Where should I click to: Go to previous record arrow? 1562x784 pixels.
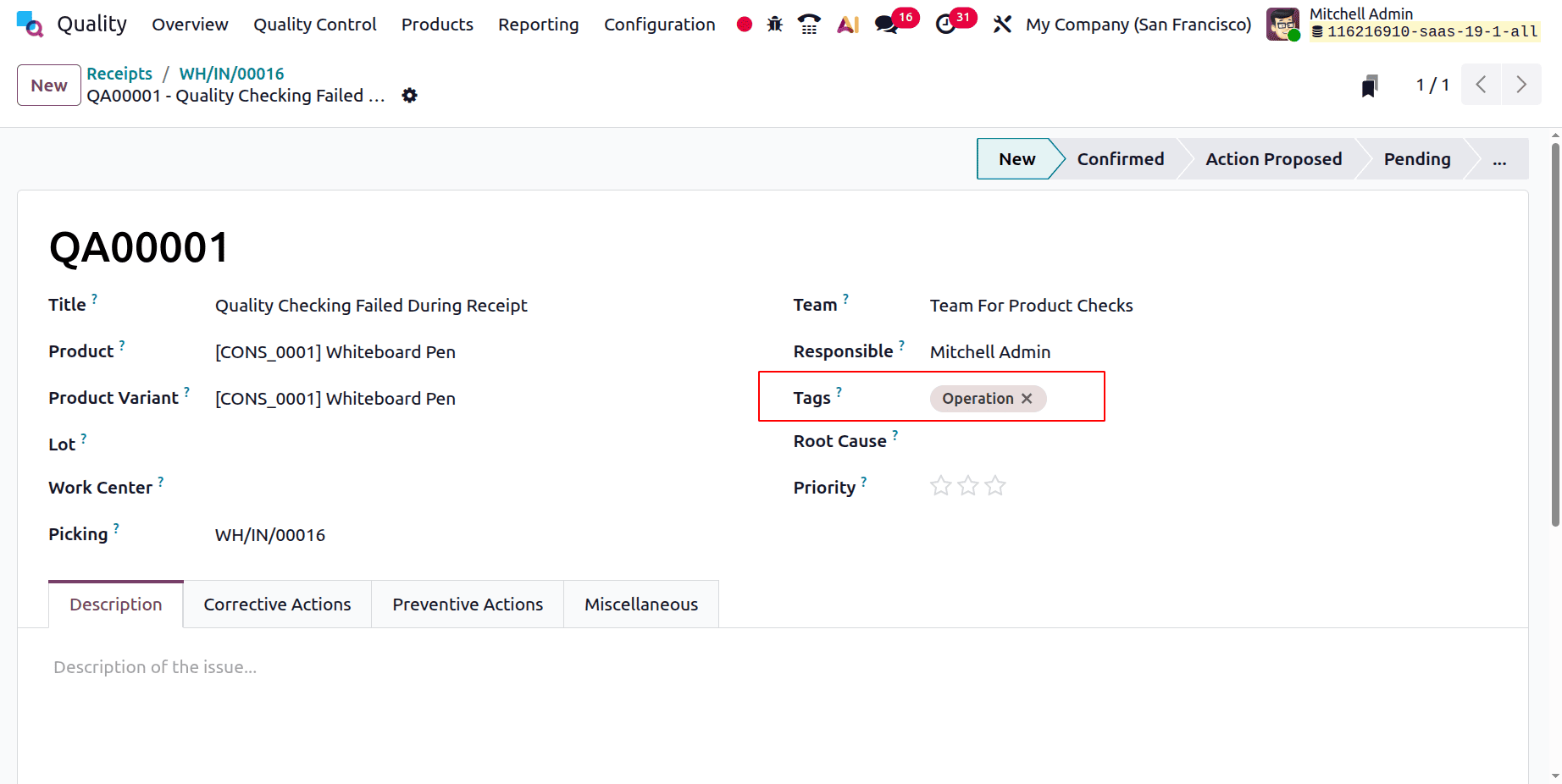click(x=1481, y=85)
